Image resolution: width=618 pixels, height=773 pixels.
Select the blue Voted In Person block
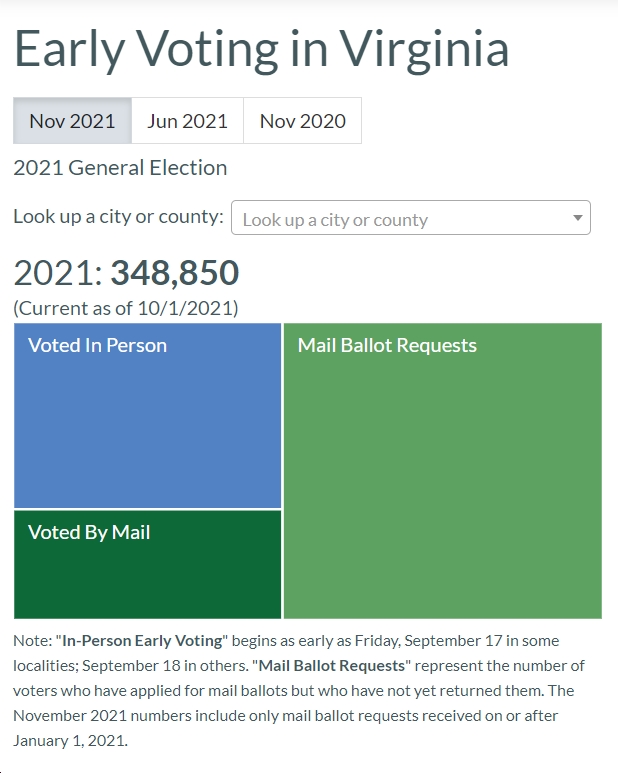(147, 416)
